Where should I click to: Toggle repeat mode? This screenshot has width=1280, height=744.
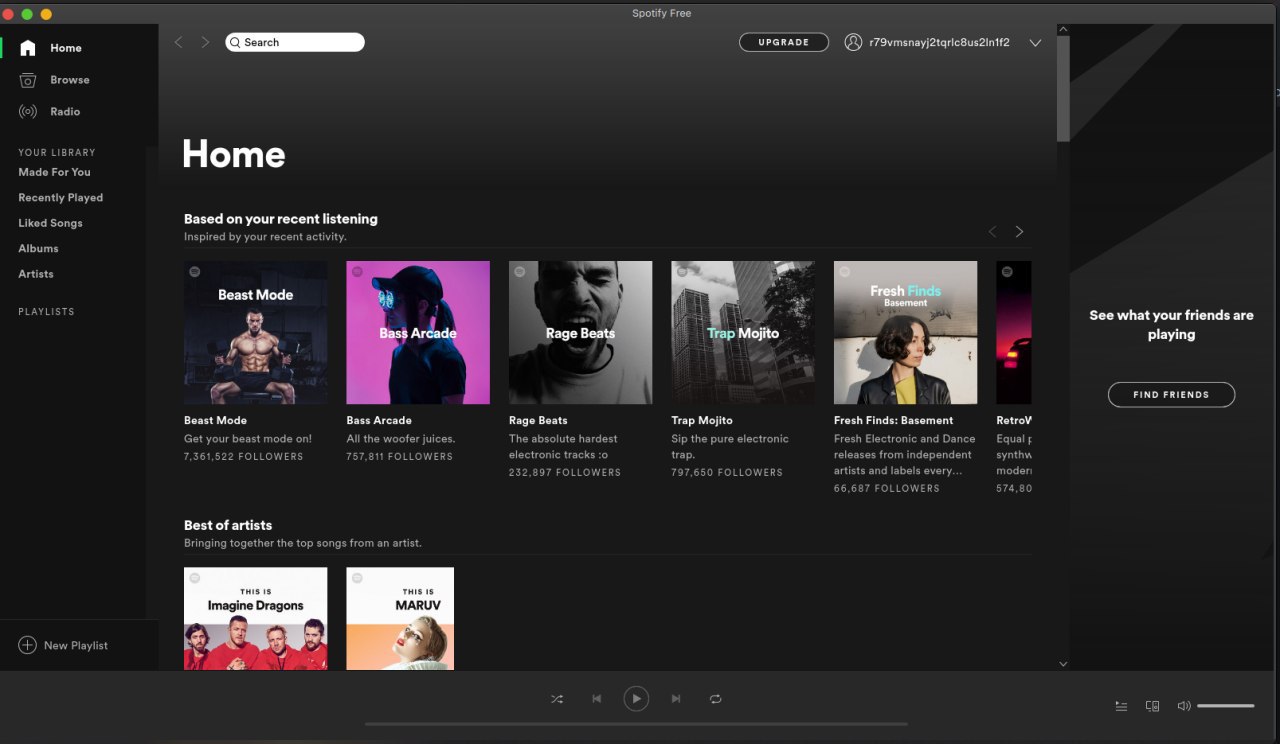(715, 699)
